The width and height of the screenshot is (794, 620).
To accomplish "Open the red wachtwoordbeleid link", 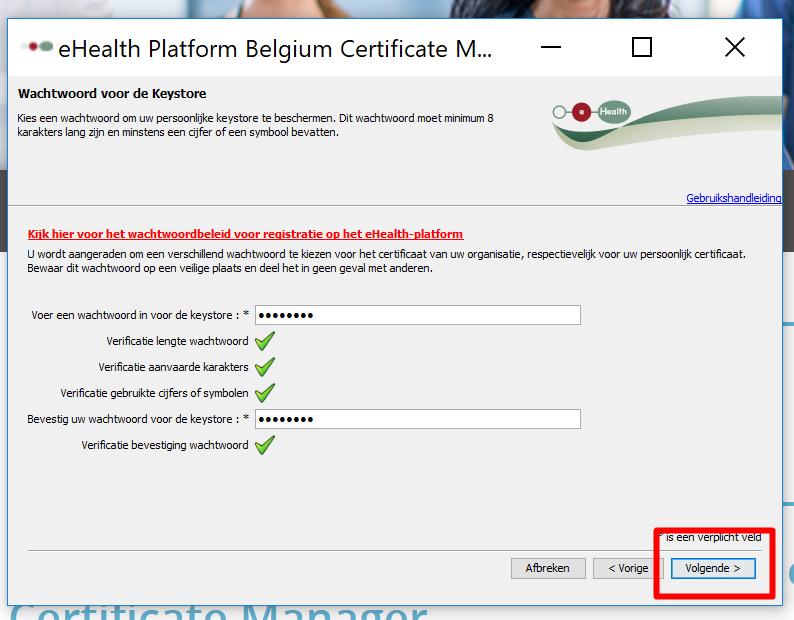I will 245,234.
